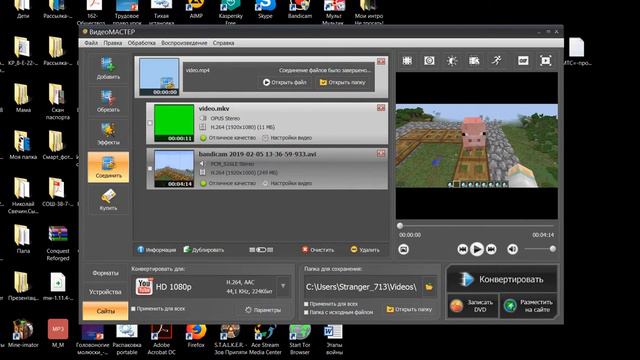Open the Conquest Reforged archive on the desktop
This screenshot has height=360, width=640.
pyautogui.click(x=58, y=243)
